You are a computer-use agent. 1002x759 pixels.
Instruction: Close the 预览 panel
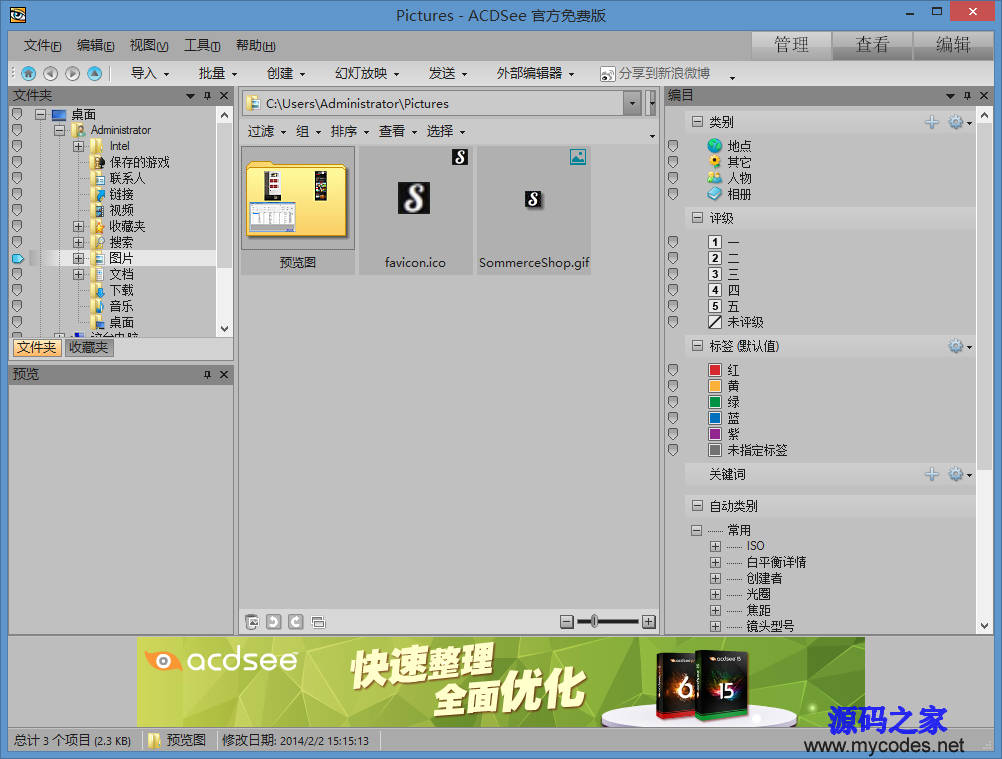[x=224, y=374]
